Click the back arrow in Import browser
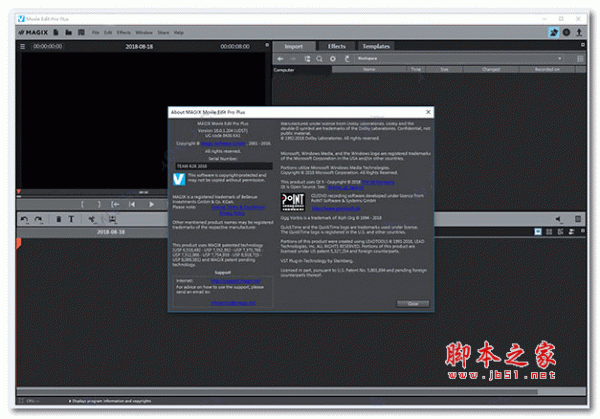The image size is (600, 419). [280, 59]
